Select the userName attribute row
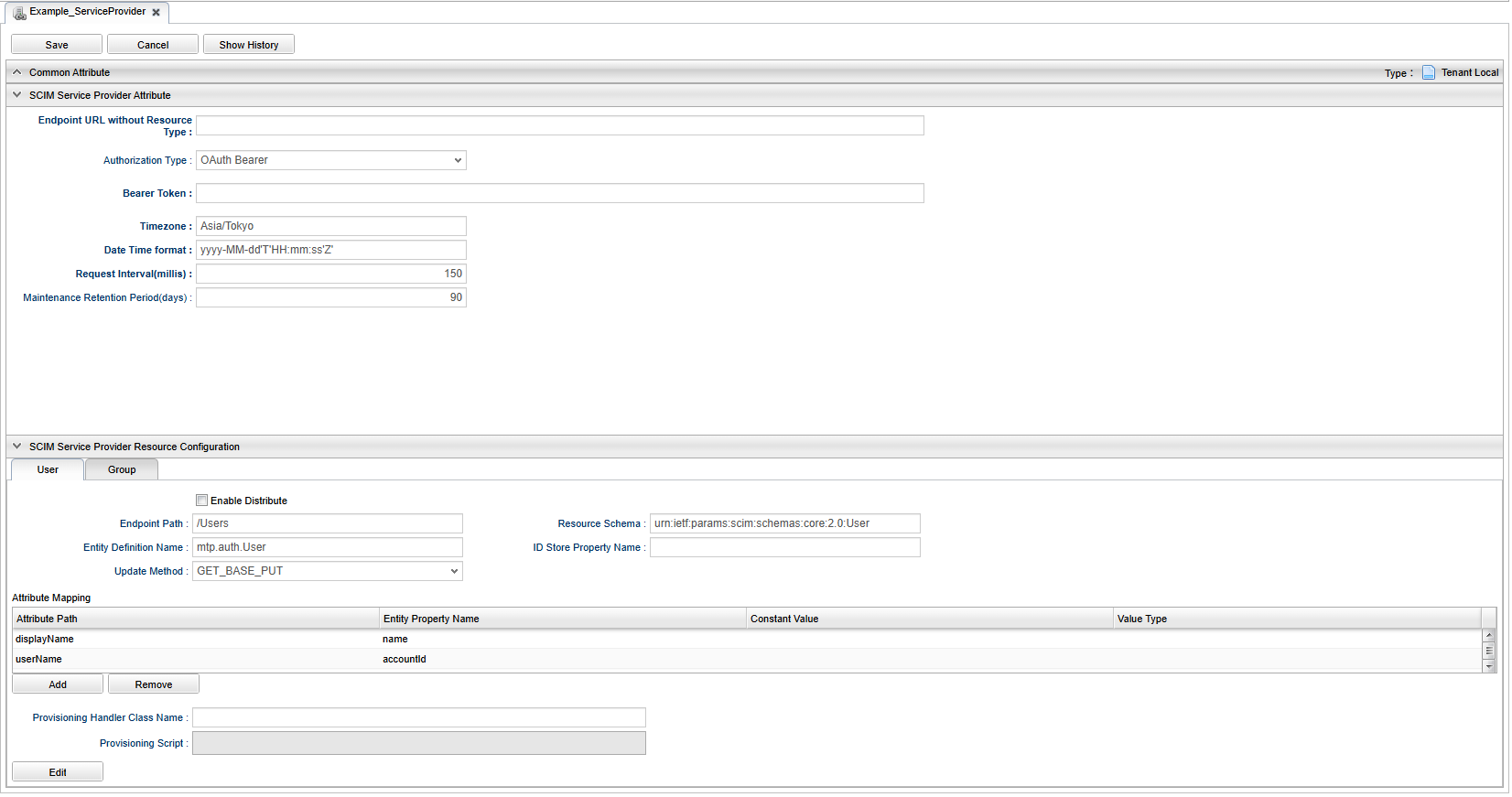This screenshot has width=1512, height=797. 747,659
